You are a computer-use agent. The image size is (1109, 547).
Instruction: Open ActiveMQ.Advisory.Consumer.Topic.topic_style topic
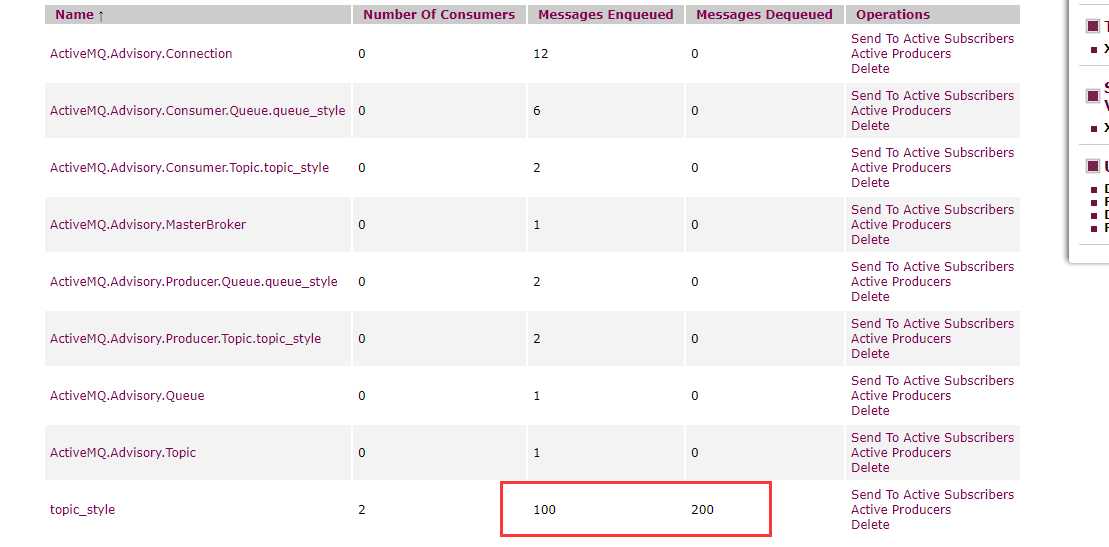189,168
